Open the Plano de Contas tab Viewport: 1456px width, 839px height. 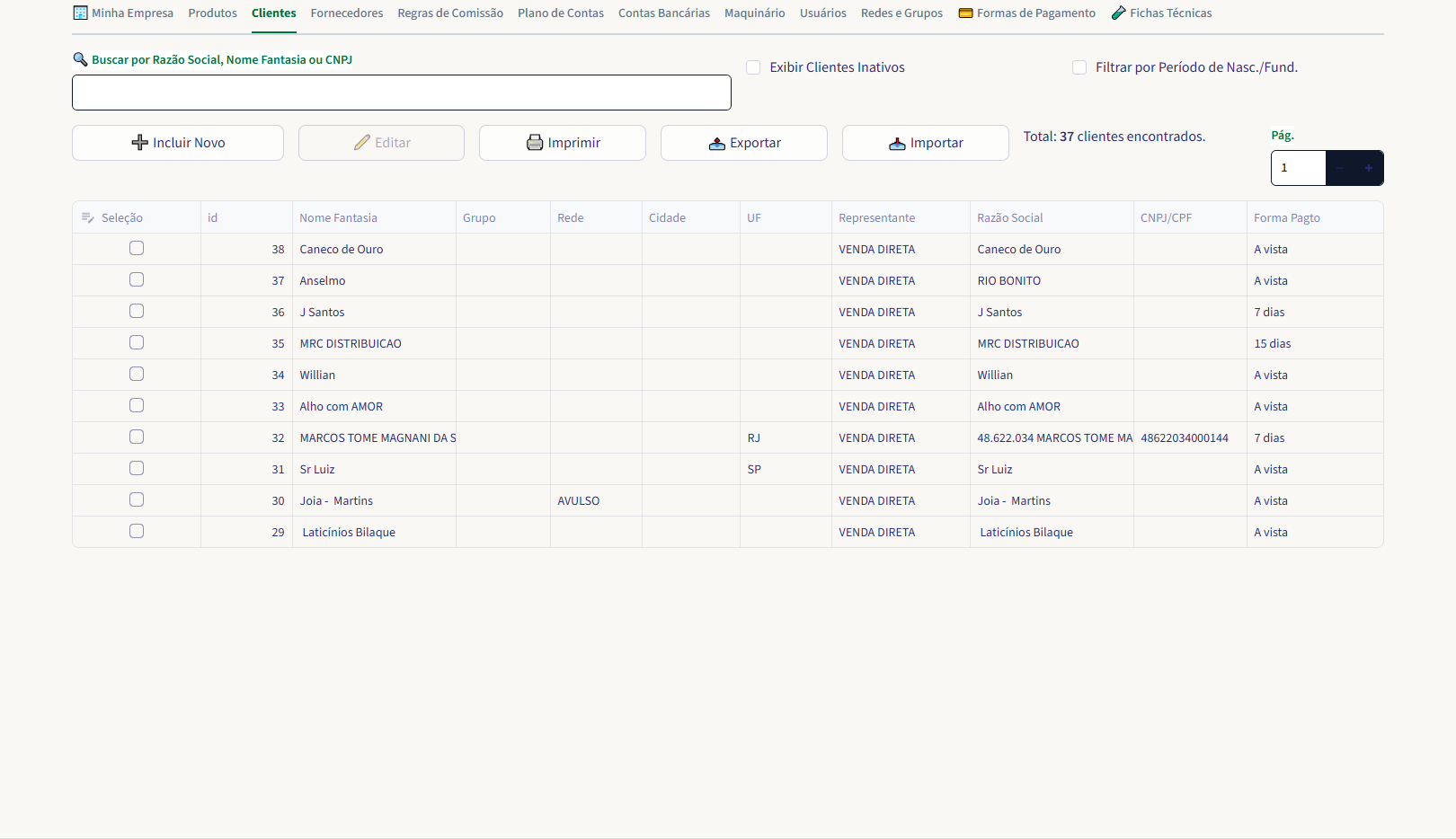(x=561, y=13)
